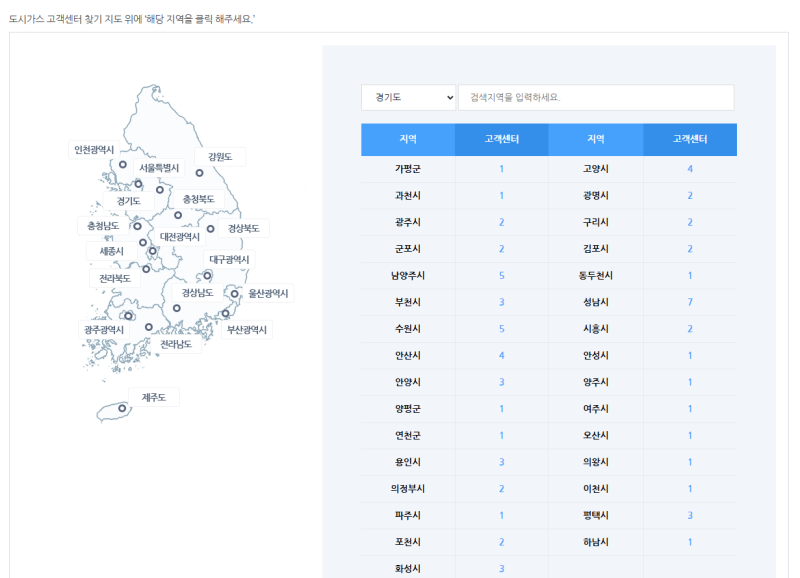Click the map marker beside 인천광역시
Image resolution: width=800 pixels, height=578 pixels.
pos(123,164)
